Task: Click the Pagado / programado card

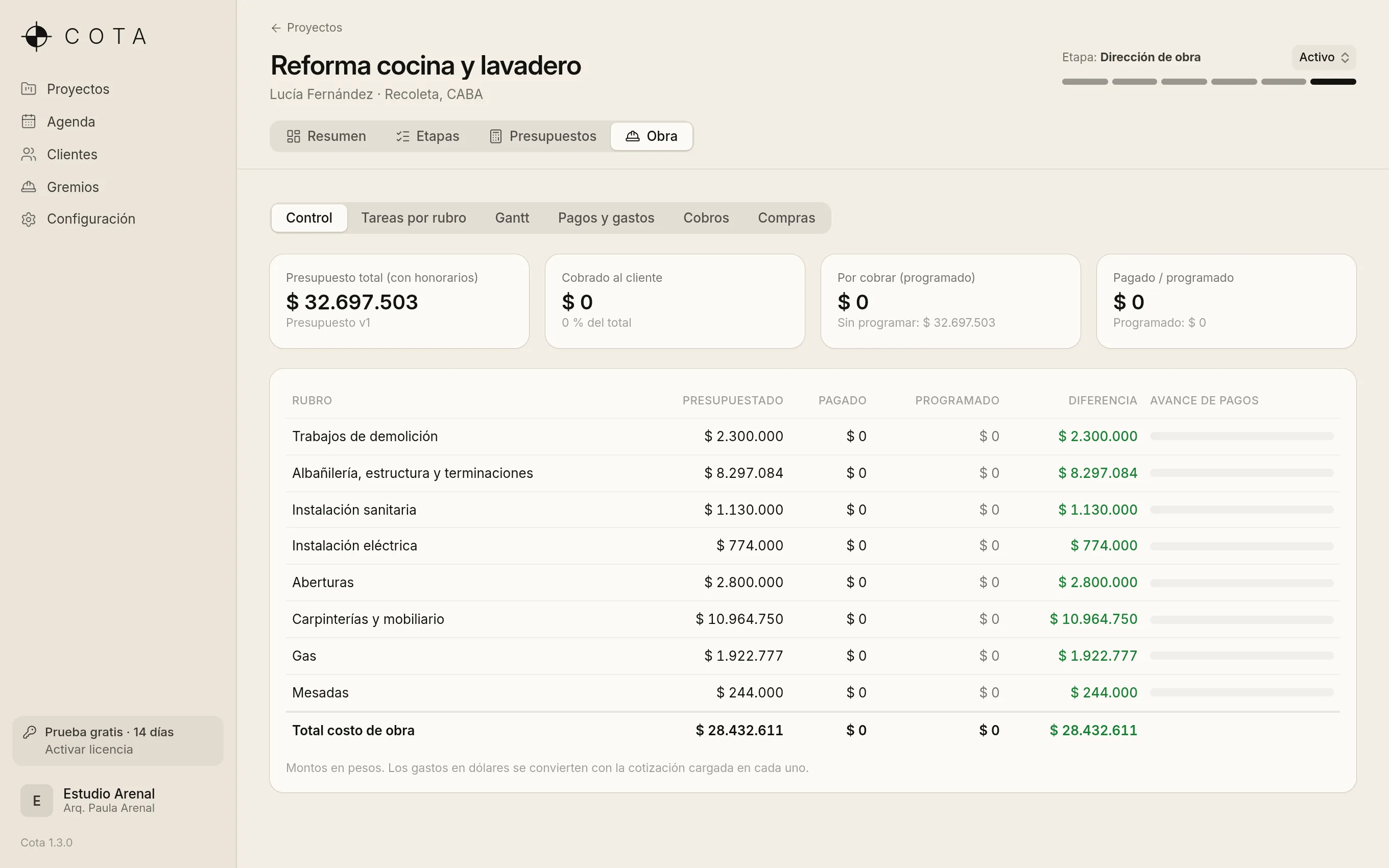Action: click(x=1226, y=301)
